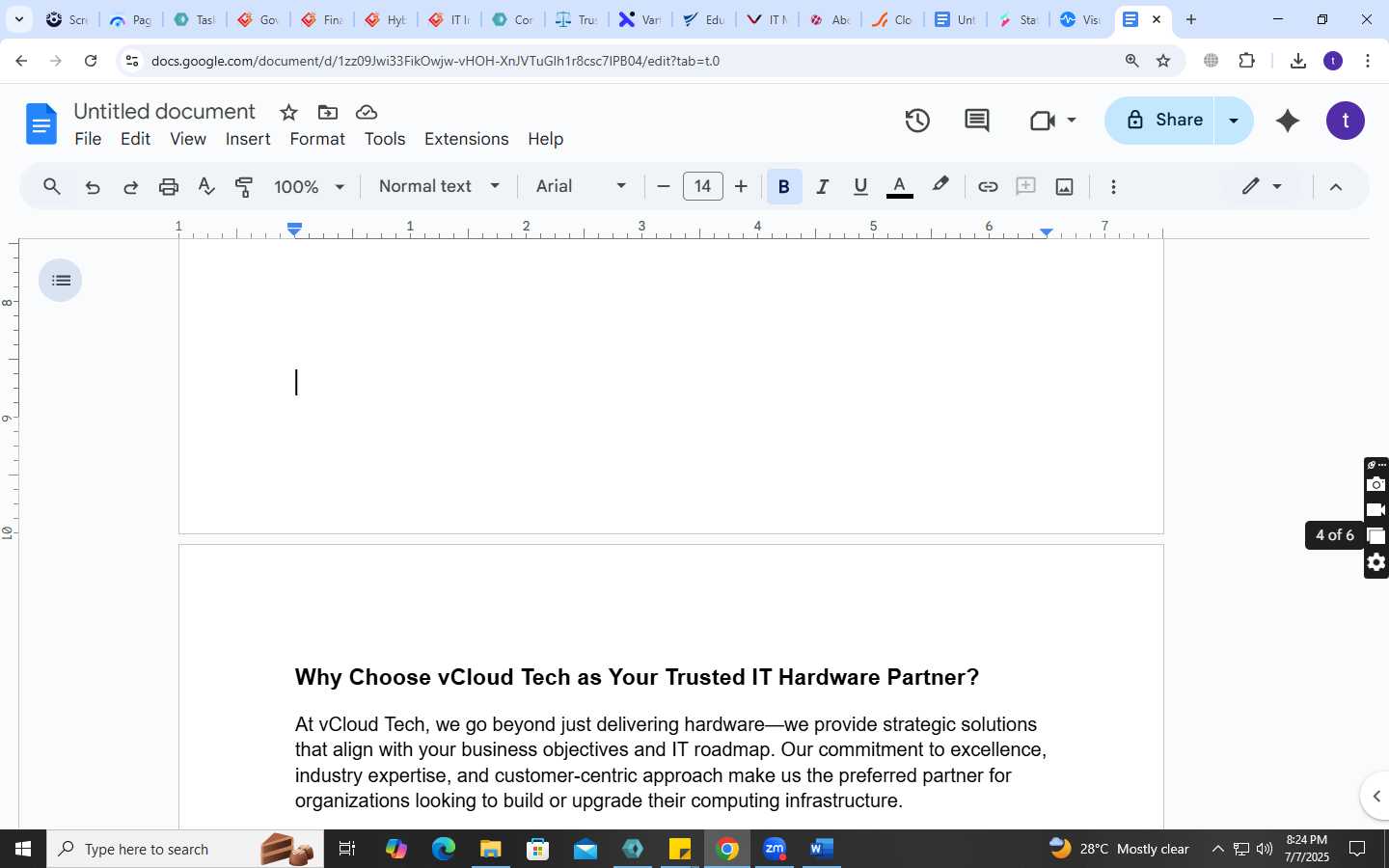Run spelling and grammar check
This screenshot has height=868, width=1389.
206,187
